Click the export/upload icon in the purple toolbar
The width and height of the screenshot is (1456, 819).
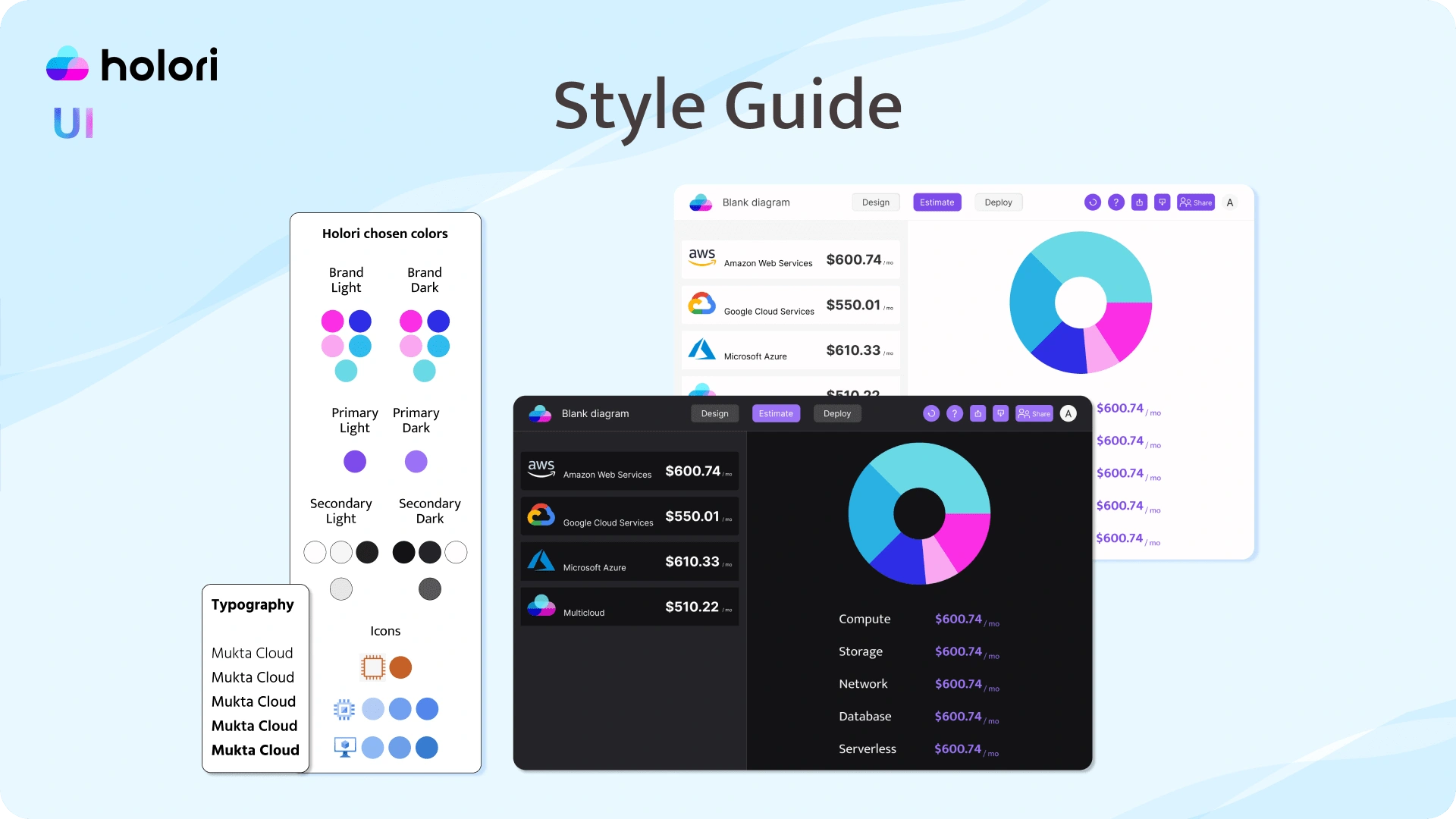(977, 413)
